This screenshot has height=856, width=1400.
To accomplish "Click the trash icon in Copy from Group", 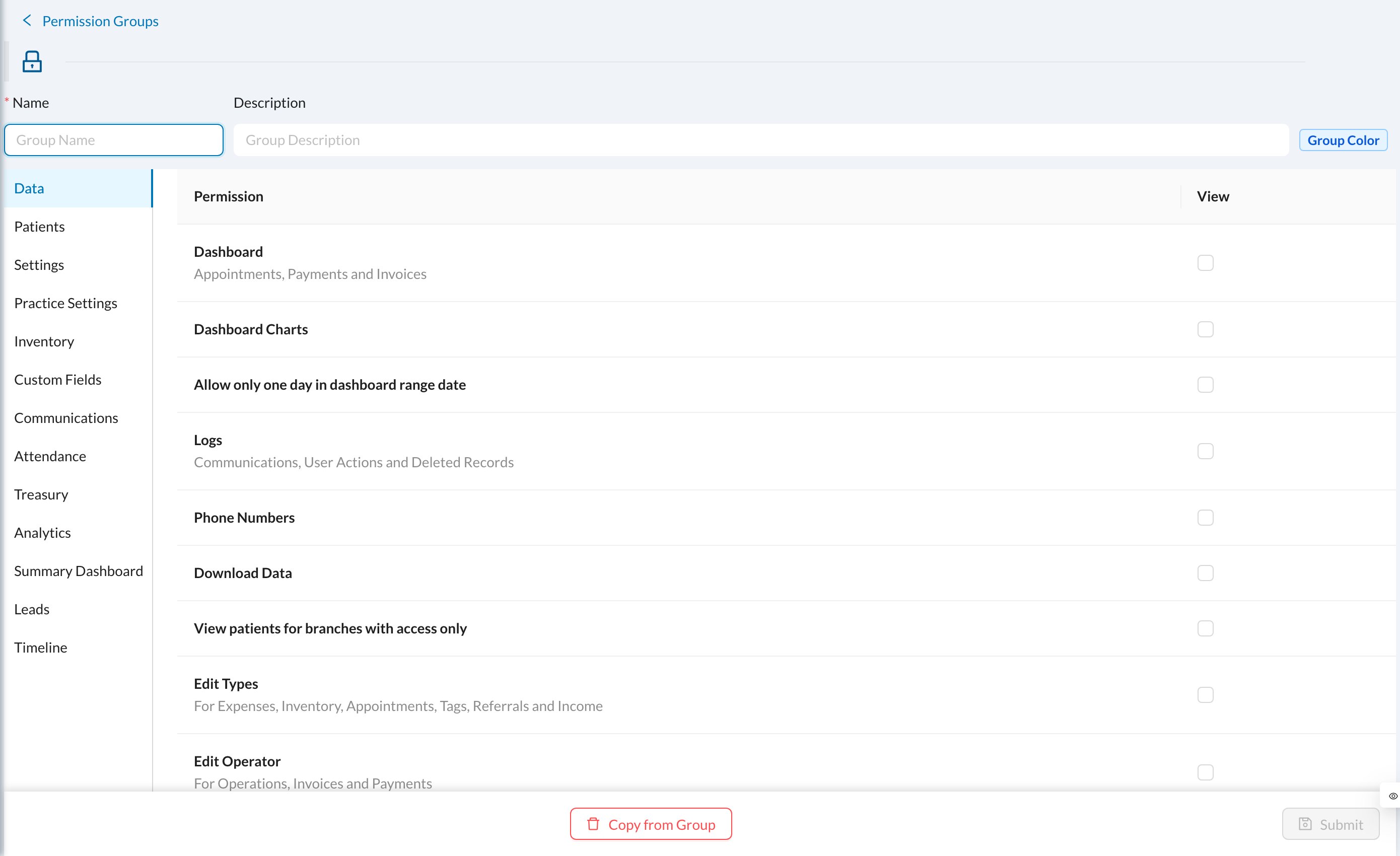I will 593,824.
